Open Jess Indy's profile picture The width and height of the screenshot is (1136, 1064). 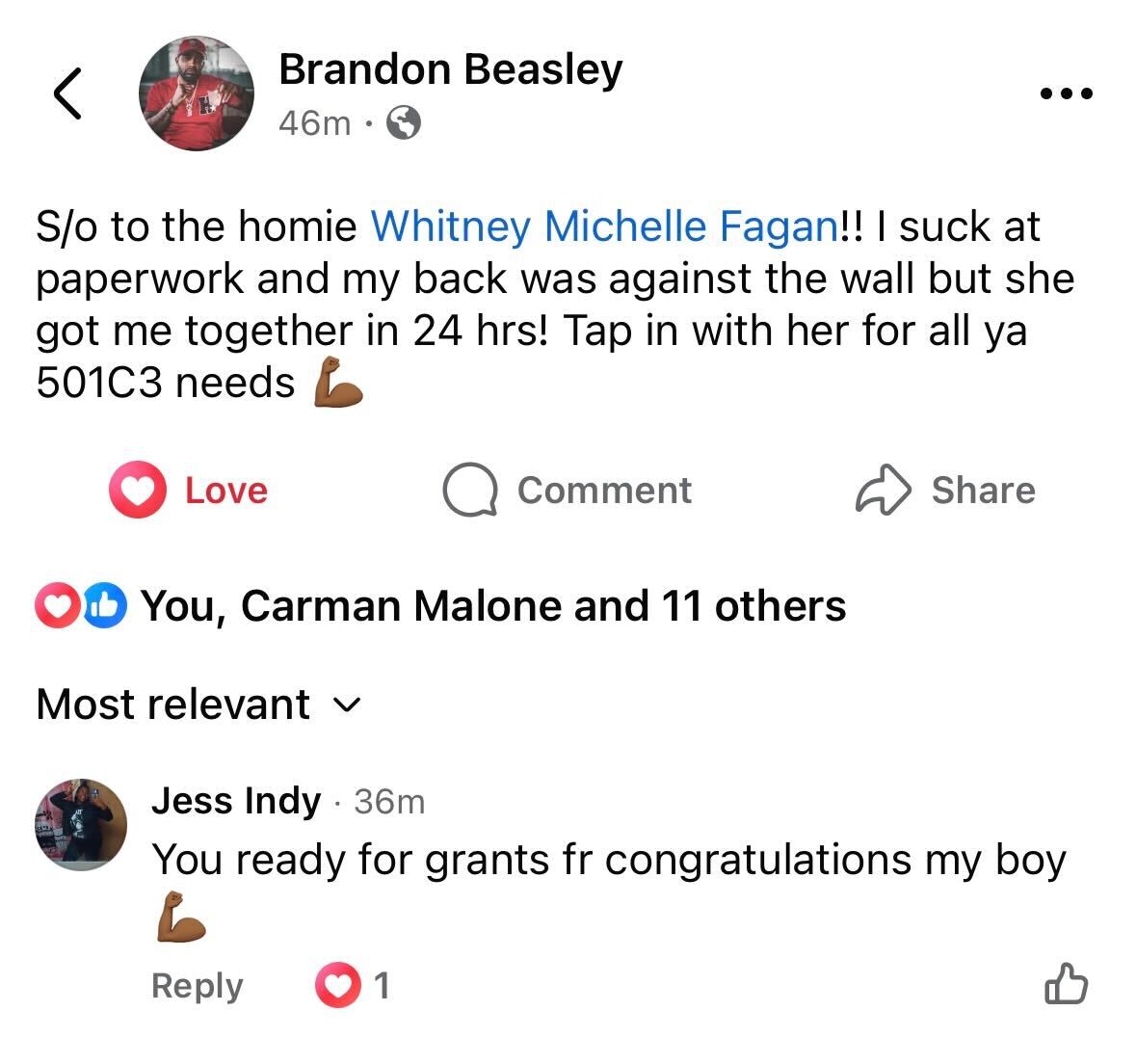click(81, 824)
